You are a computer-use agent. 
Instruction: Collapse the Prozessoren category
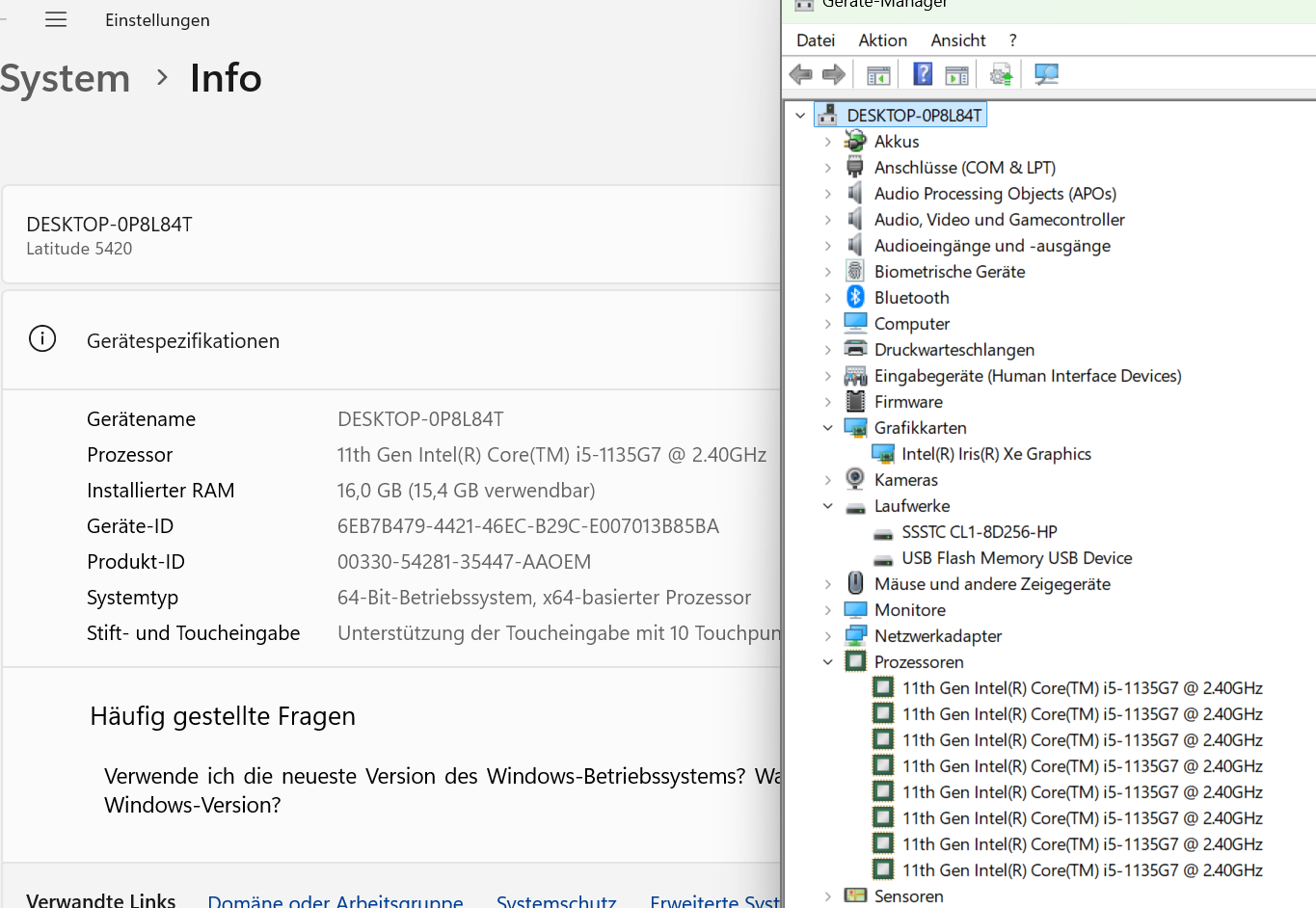click(x=828, y=662)
